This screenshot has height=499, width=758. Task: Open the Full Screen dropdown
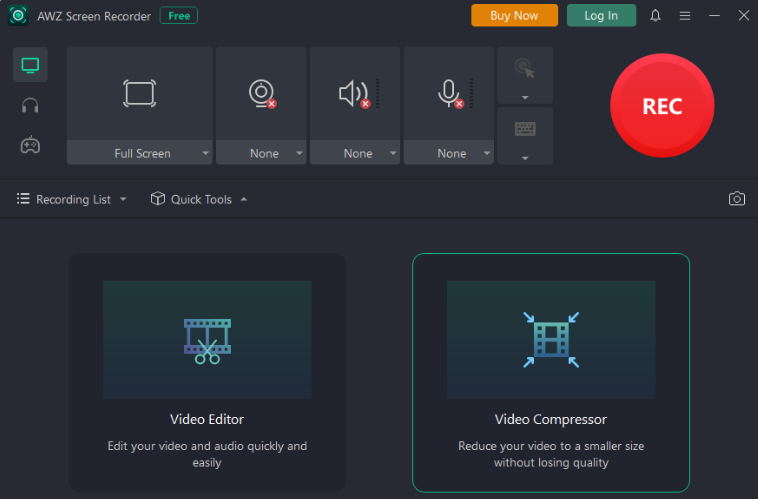tap(140, 153)
